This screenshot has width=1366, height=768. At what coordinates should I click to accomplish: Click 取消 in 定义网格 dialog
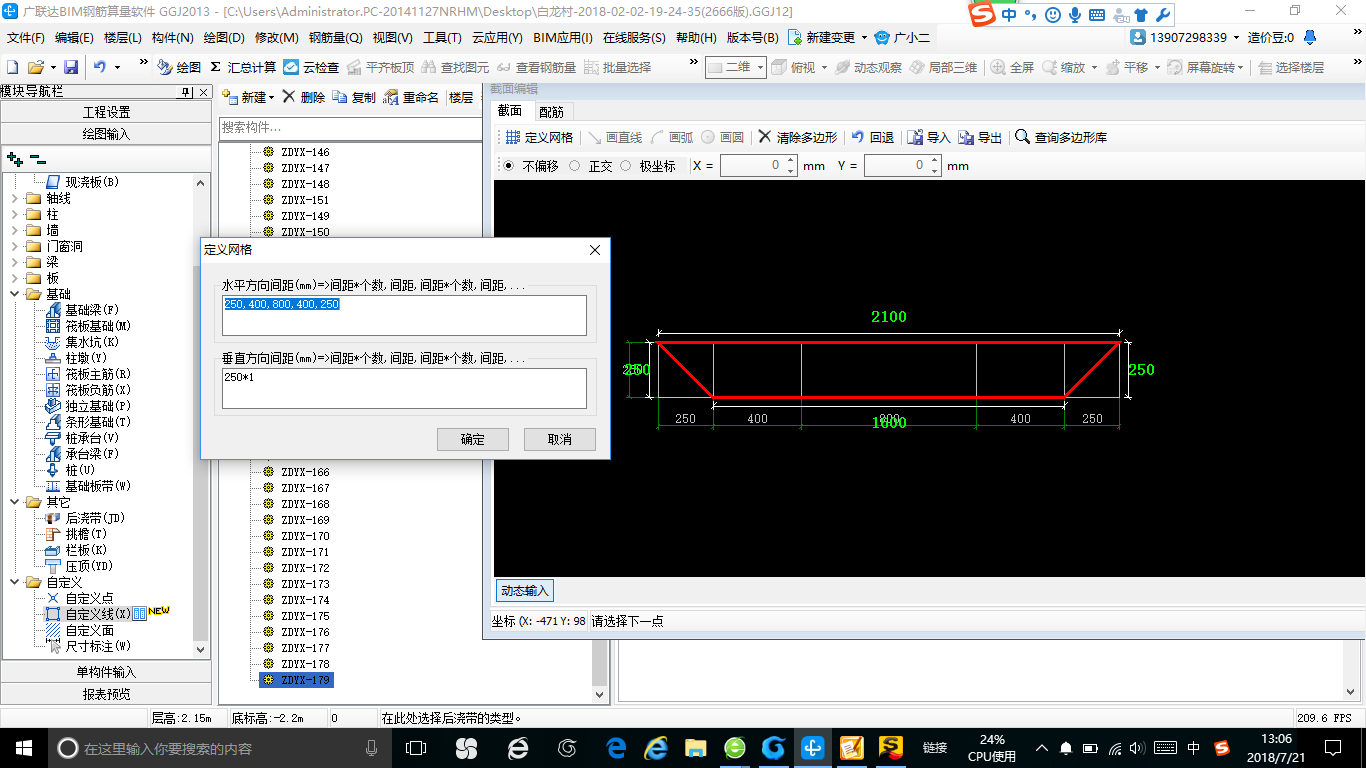[560, 439]
